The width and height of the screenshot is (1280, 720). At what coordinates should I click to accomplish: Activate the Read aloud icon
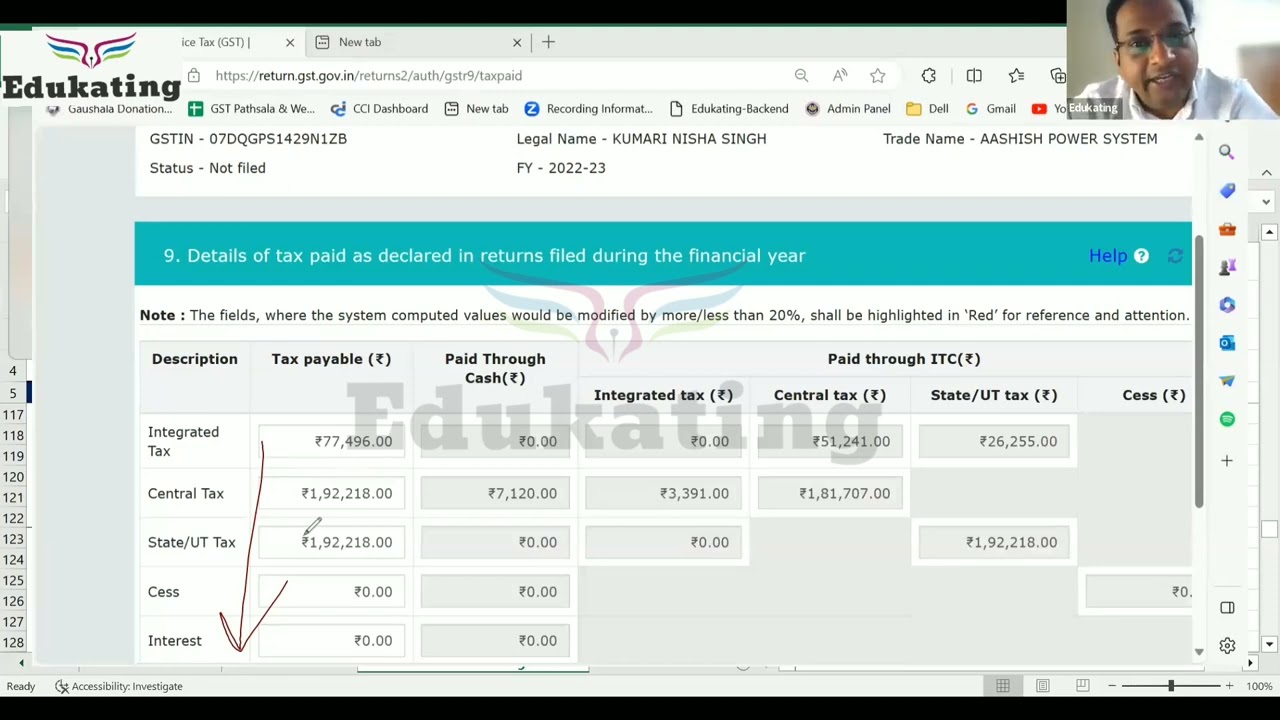click(x=840, y=75)
